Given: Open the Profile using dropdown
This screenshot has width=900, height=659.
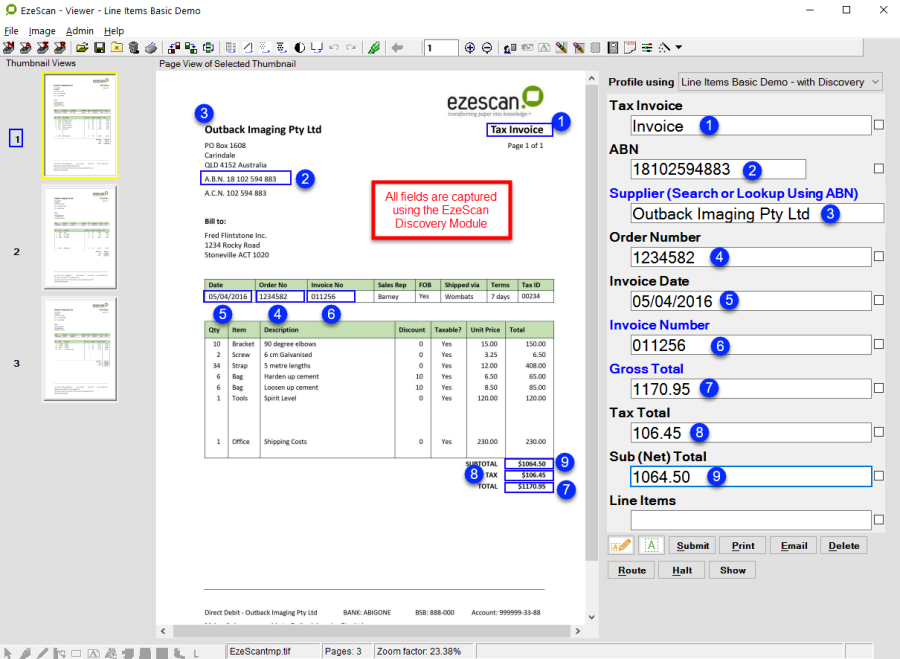Looking at the screenshot, I should tap(780, 81).
